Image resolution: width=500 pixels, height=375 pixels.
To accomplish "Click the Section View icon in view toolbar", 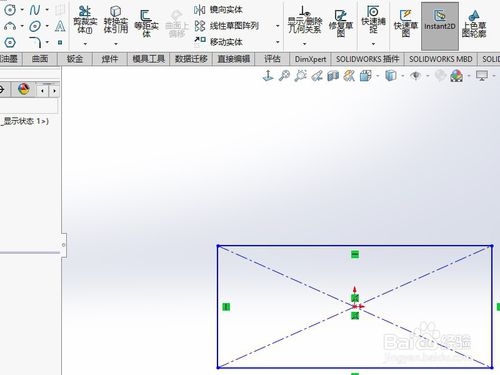I will click(333, 76).
